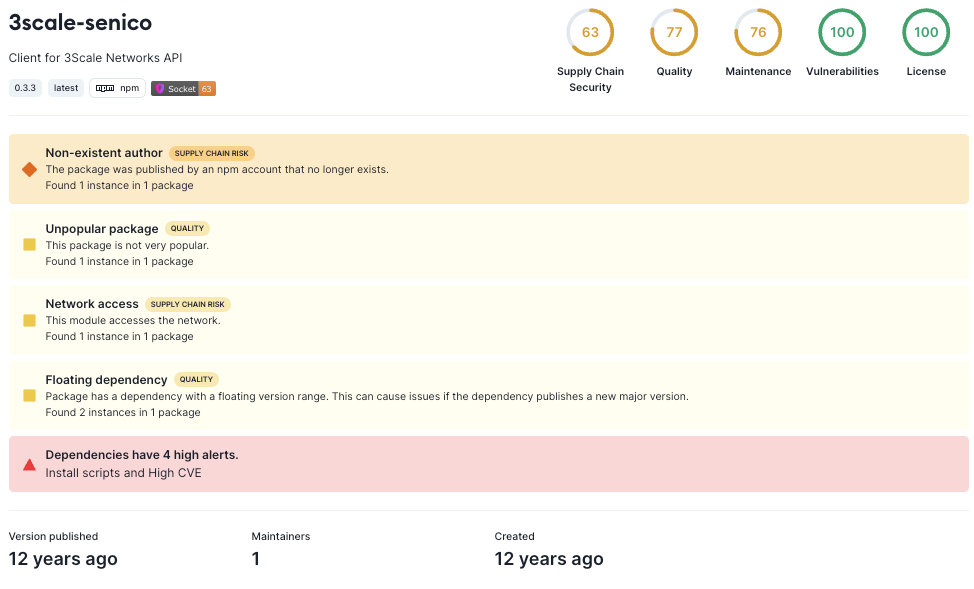Open the Non-existent author alert heading
Screen dimensions: 974x589
pos(104,153)
